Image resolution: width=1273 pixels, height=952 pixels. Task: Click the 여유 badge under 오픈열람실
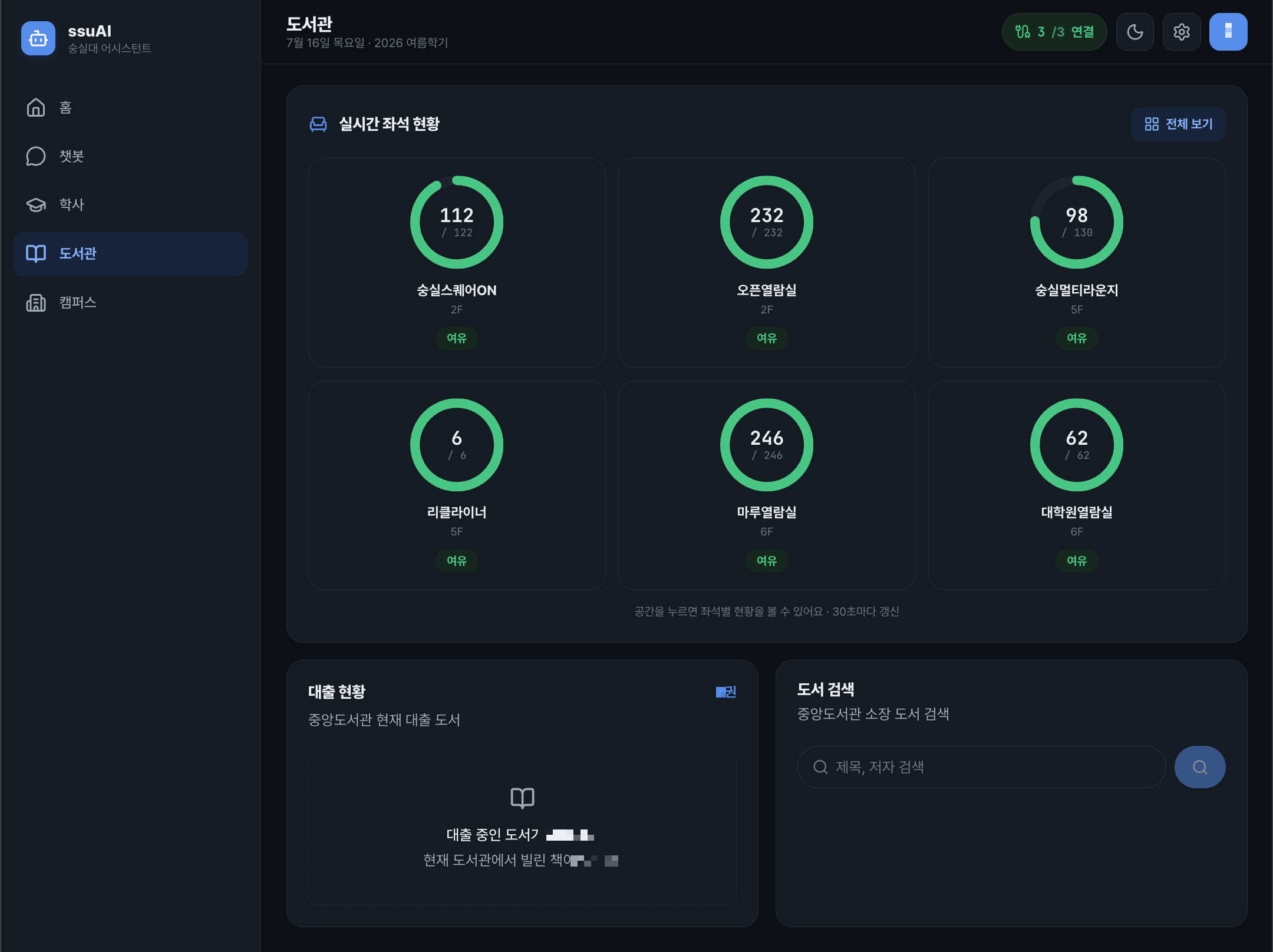click(767, 338)
